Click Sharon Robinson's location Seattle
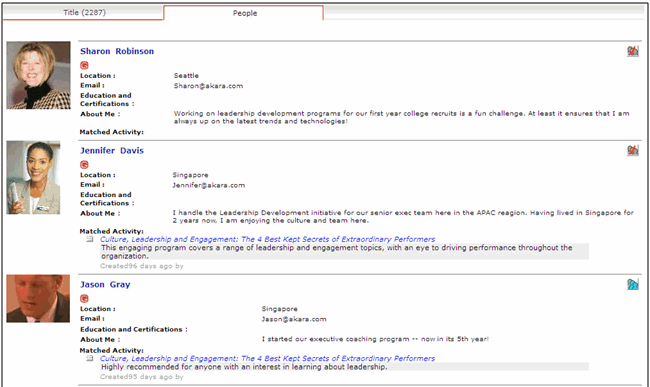The height and width of the screenshot is (387, 650). coord(186,75)
